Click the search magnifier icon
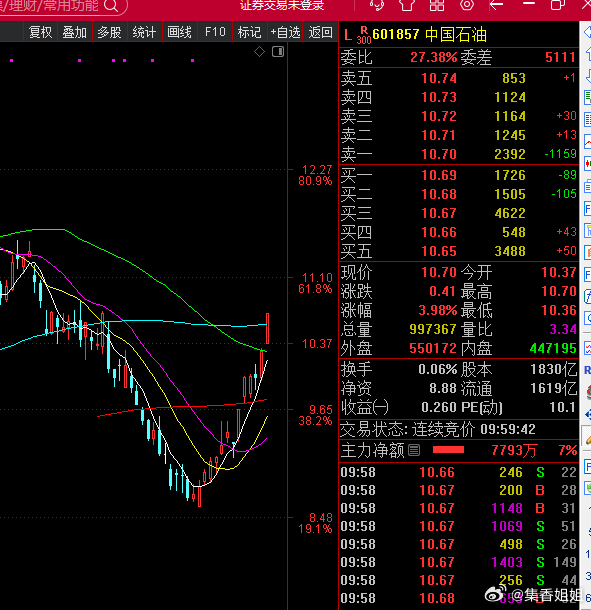 (x=111, y=5)
